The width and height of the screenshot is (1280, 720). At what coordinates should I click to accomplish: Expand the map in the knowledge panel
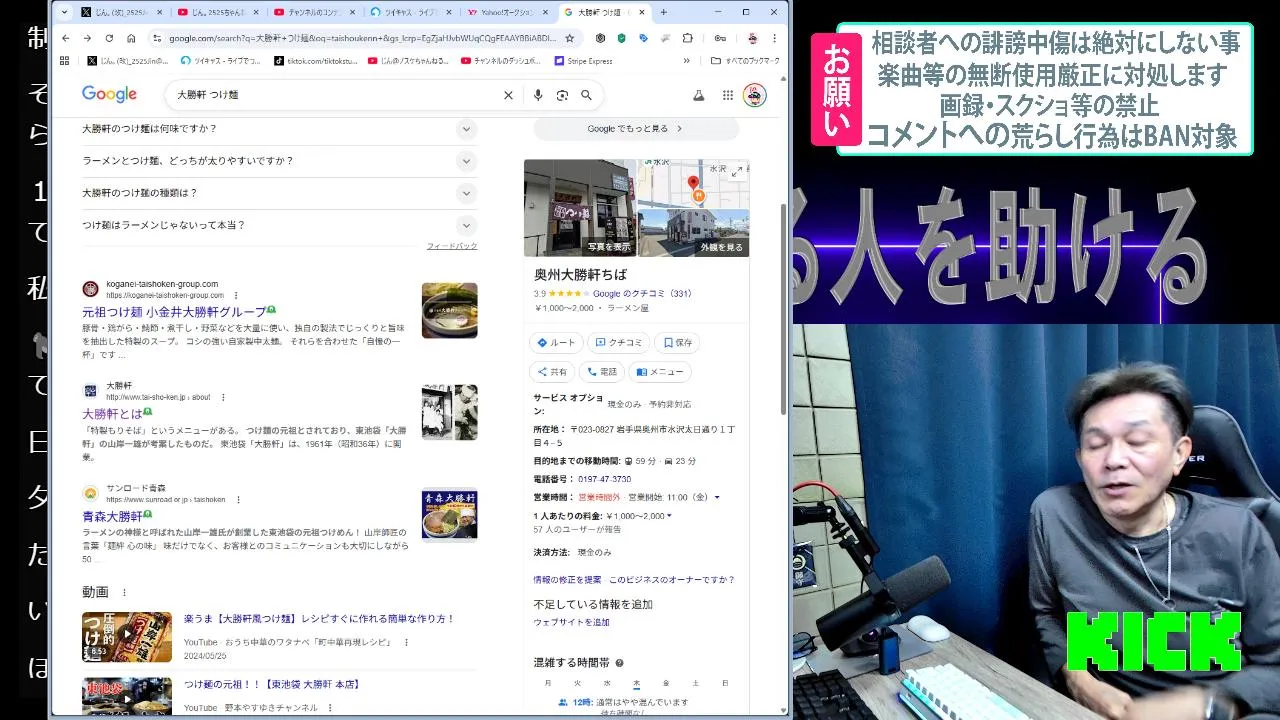tap(737, 171)
